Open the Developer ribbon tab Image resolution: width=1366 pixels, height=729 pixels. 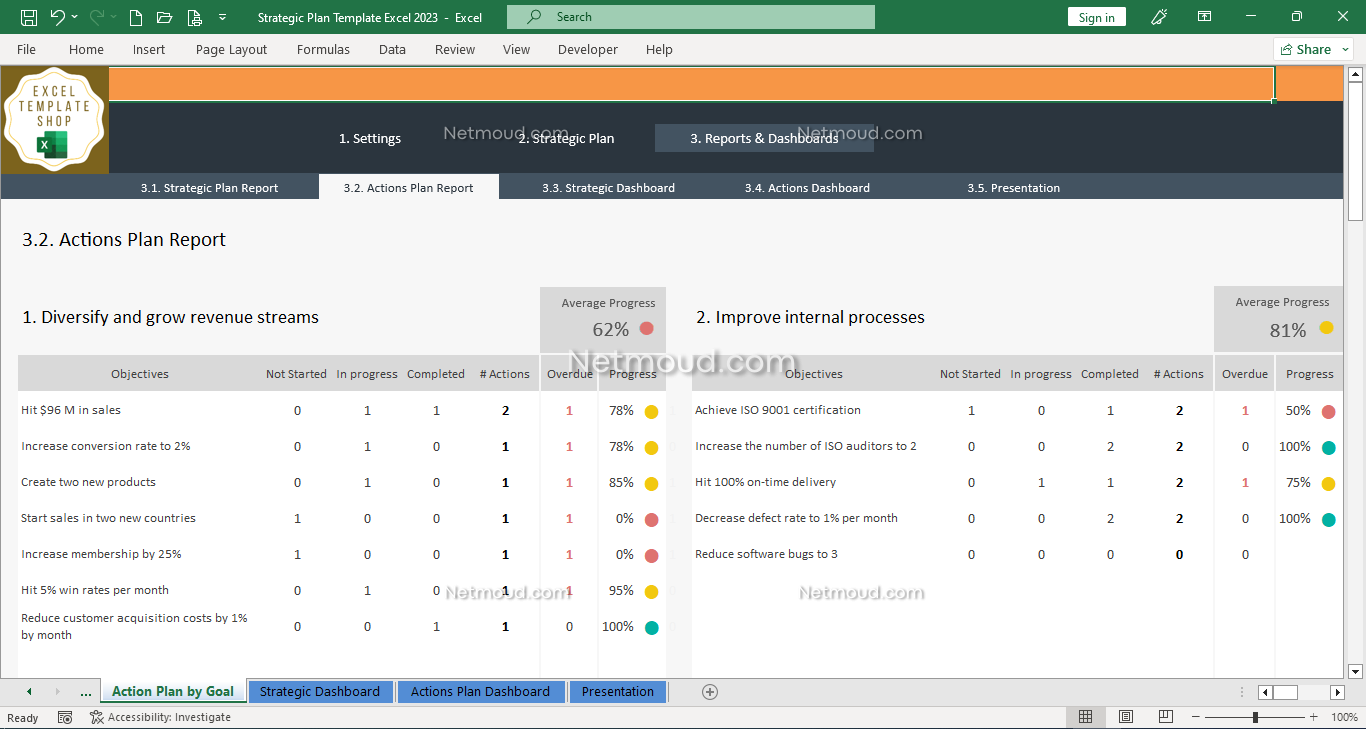pos(588,49)
